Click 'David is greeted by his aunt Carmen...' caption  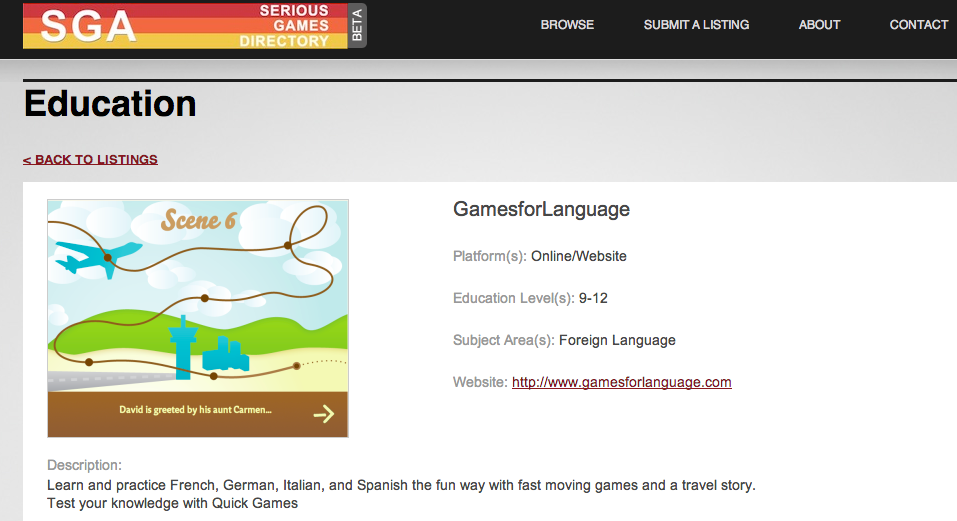(195, 410)
